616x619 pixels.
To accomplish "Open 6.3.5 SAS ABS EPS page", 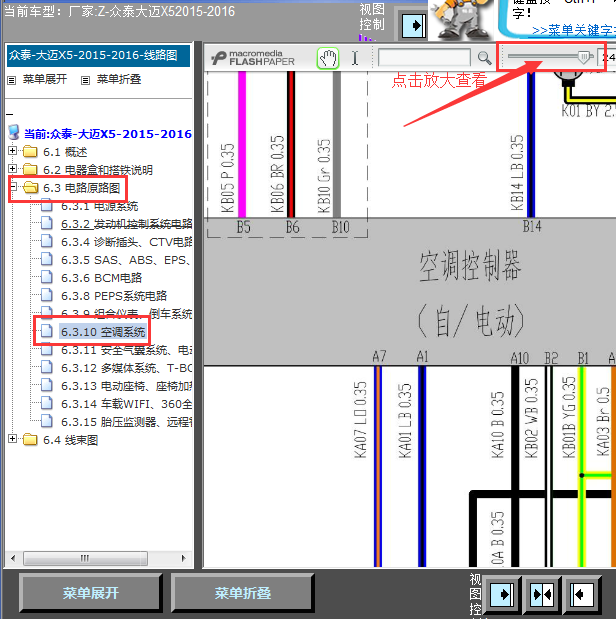I will point(126,260).
